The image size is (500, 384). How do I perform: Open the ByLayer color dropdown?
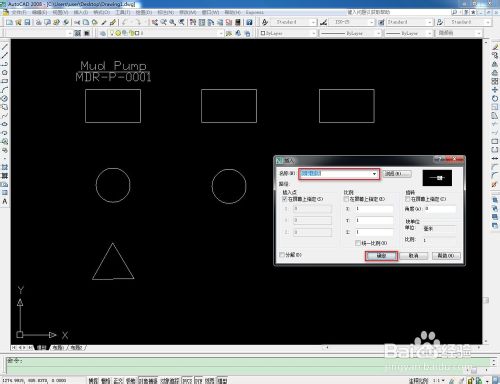tap(313, 33)
